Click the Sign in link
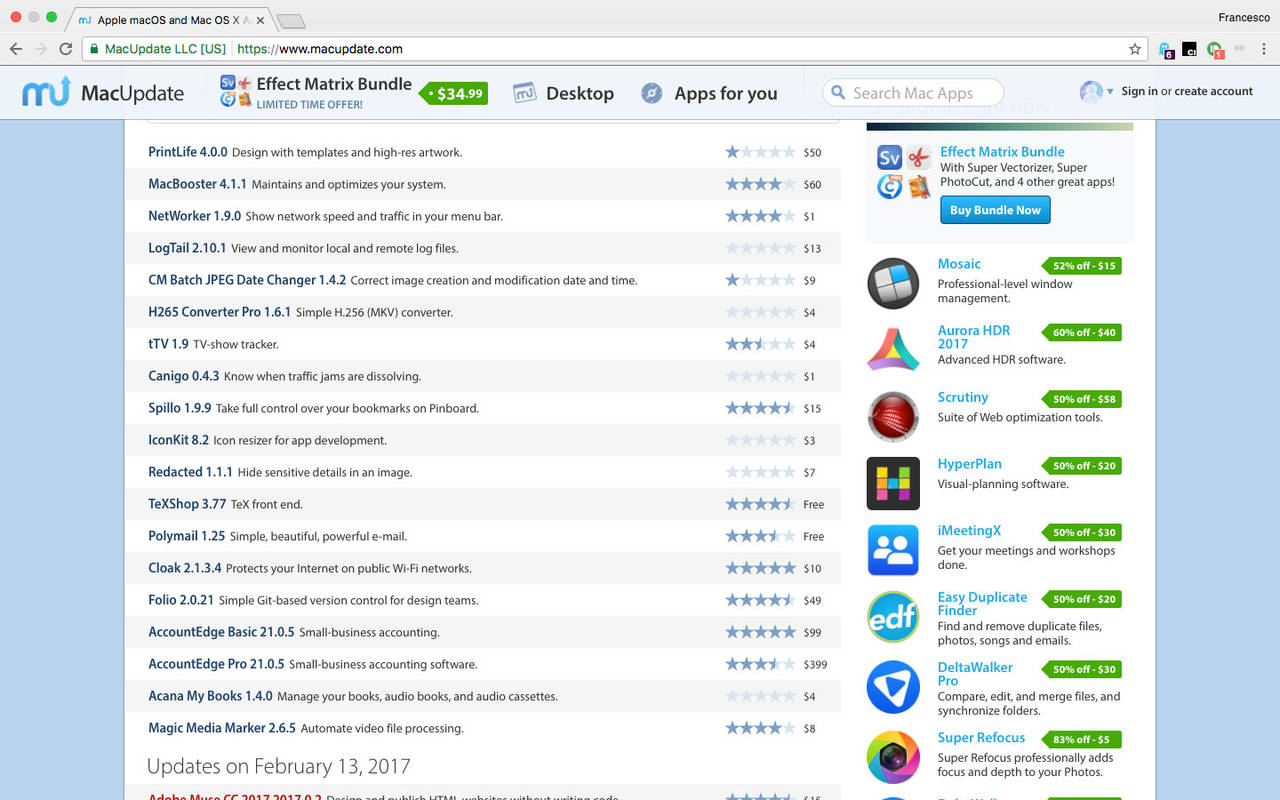Screen dimensions: 1280x800 tap(1140, 90)
